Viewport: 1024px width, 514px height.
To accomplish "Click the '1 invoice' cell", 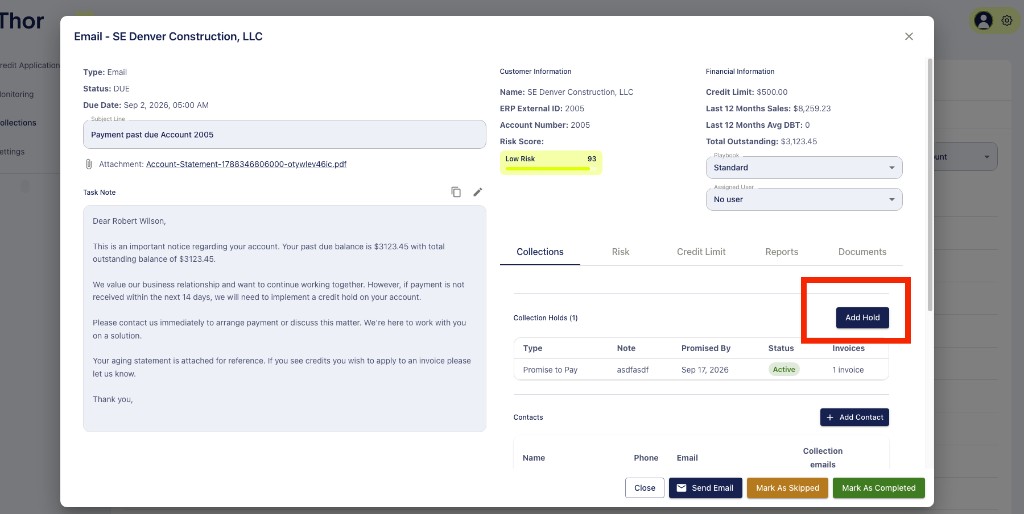I will [848, 370].
